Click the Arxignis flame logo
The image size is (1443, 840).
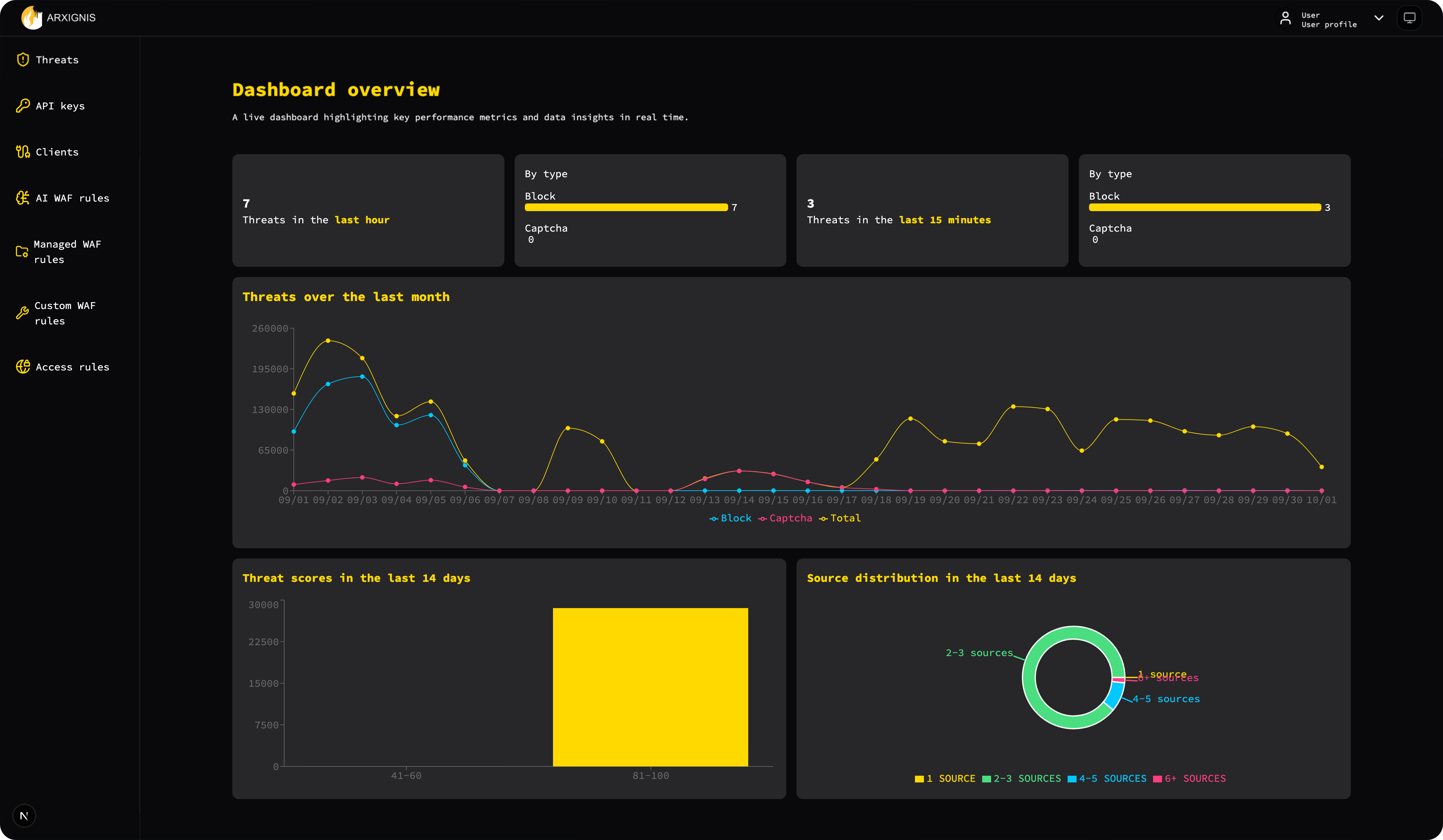point(32,18)
